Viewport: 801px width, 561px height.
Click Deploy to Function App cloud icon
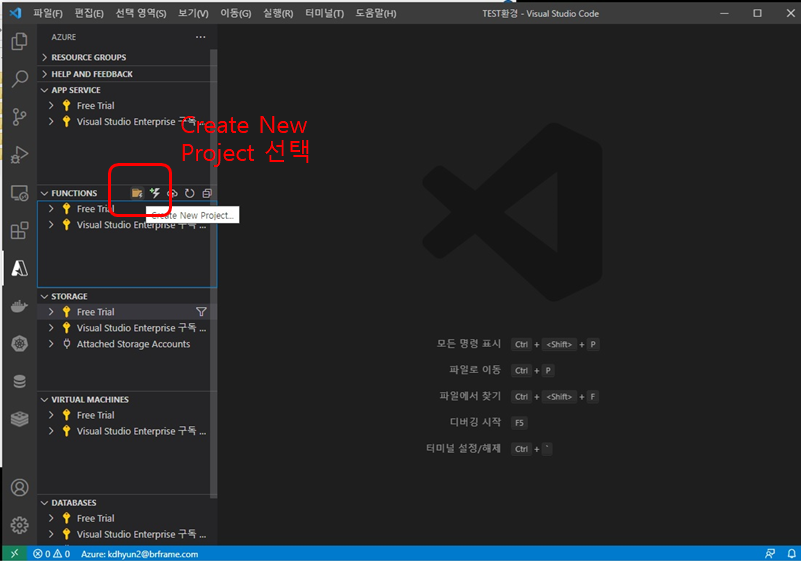pyautogui.click(x=172, y=193)
